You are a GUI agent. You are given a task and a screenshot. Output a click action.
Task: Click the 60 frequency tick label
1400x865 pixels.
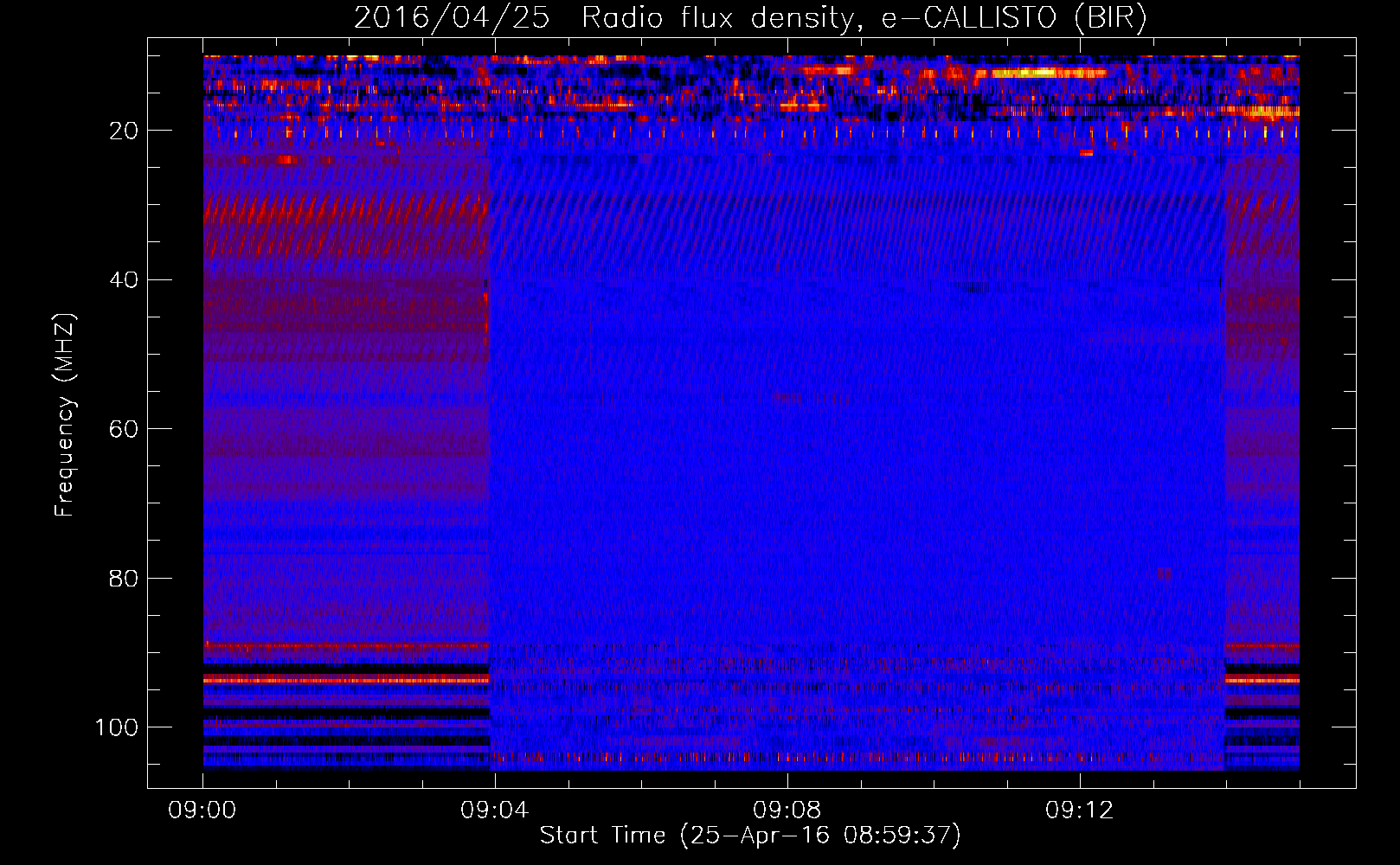click(125, 429)
